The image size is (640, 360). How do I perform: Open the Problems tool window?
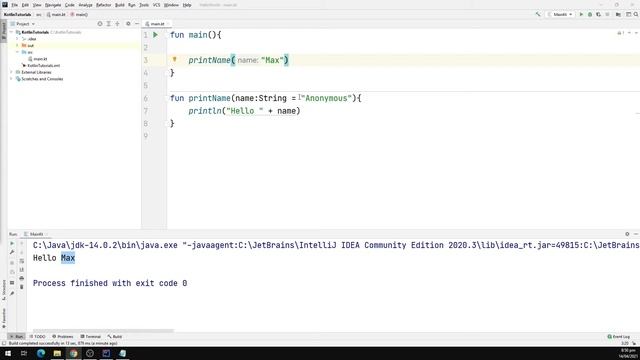63,336
